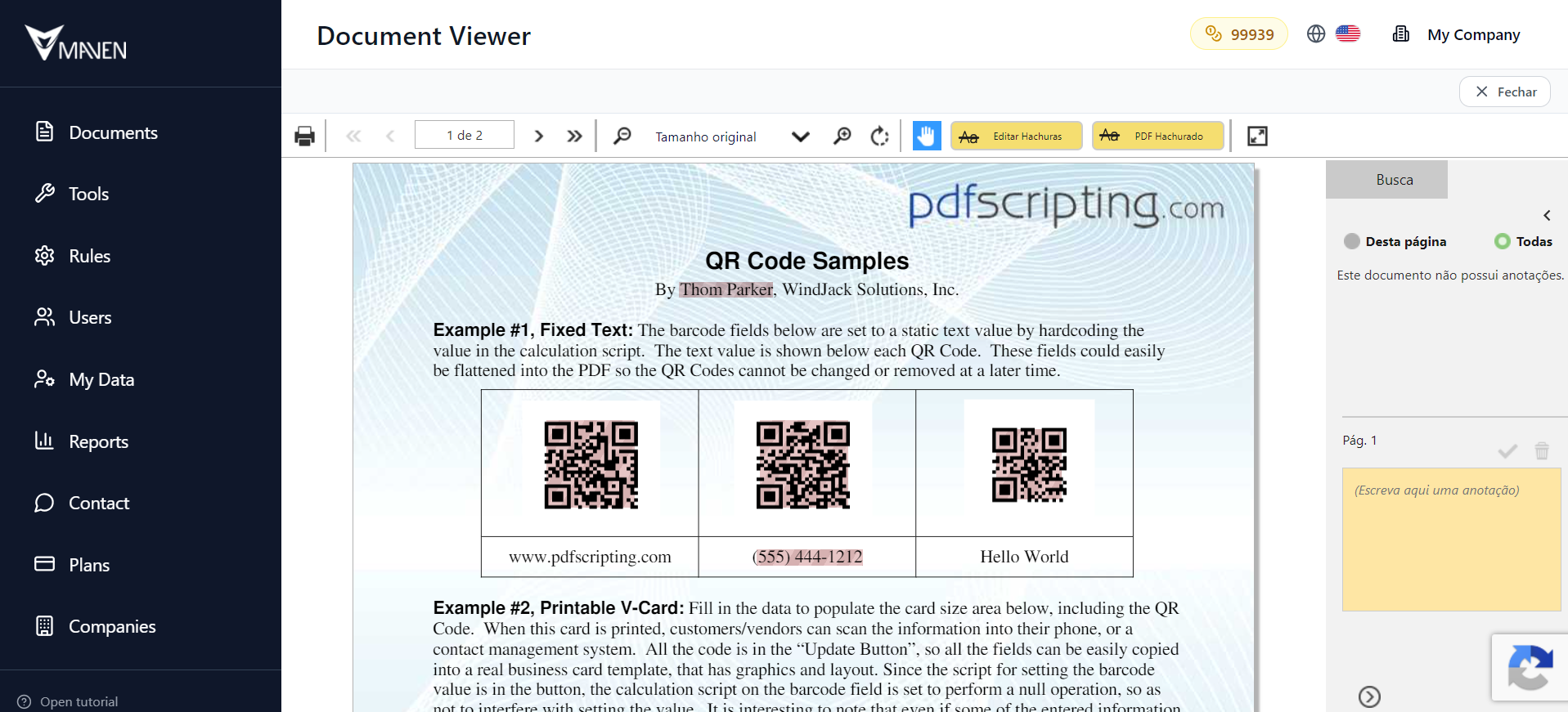Confirm annotation with checkmark icon
This screenshot has width=1568, height=712.
1507,450
